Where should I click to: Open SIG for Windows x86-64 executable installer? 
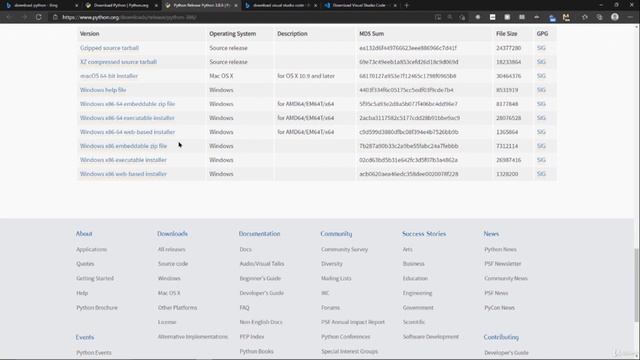(541, 118)
